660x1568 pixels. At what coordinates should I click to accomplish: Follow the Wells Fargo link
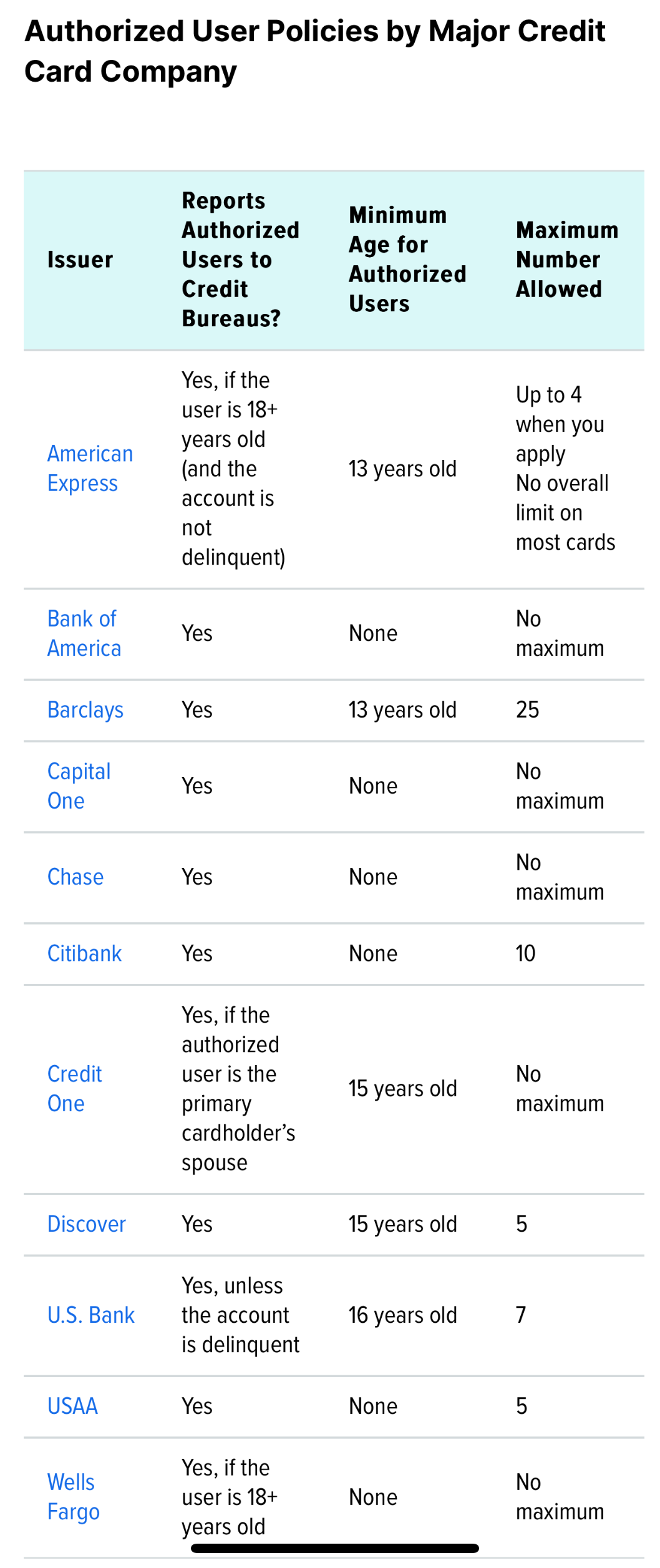pyautogui.click(x=73, y=1497)
